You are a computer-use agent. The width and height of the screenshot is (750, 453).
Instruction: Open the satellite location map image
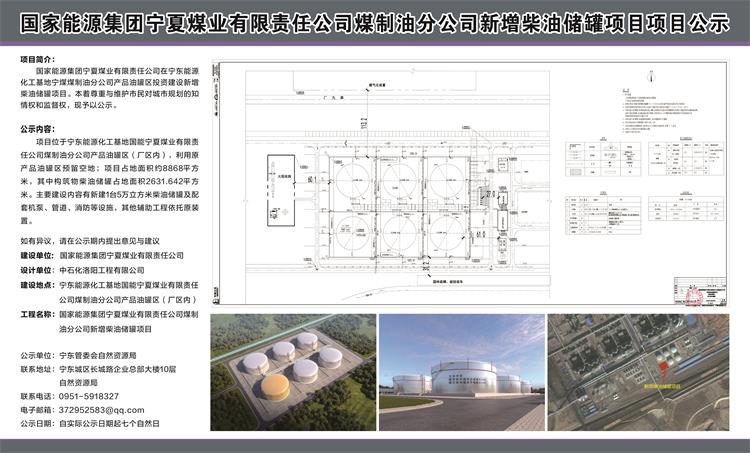pyautogui.click(x=639, y=372)
